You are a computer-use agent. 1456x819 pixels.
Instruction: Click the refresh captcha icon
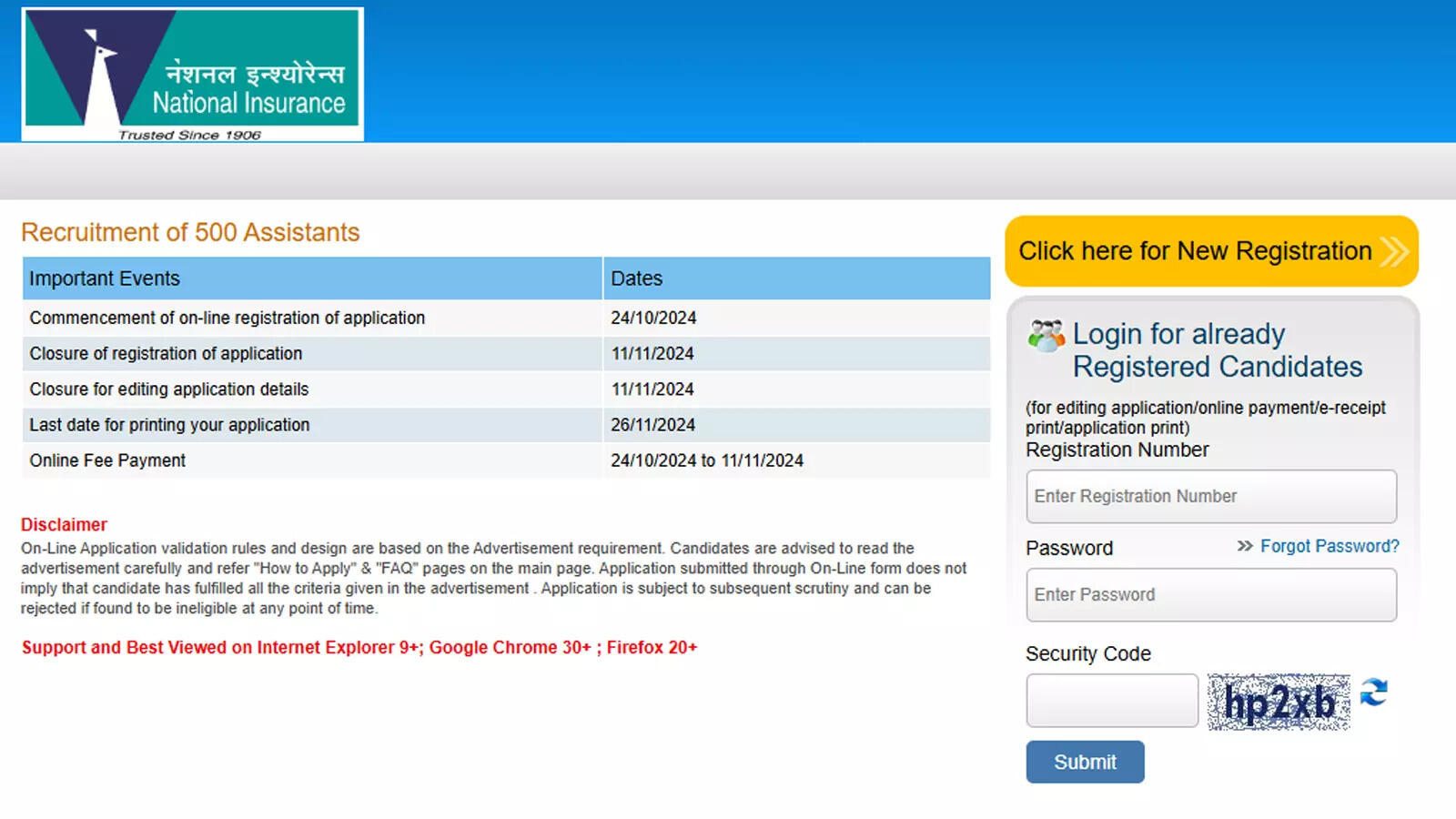(1376, 693)
